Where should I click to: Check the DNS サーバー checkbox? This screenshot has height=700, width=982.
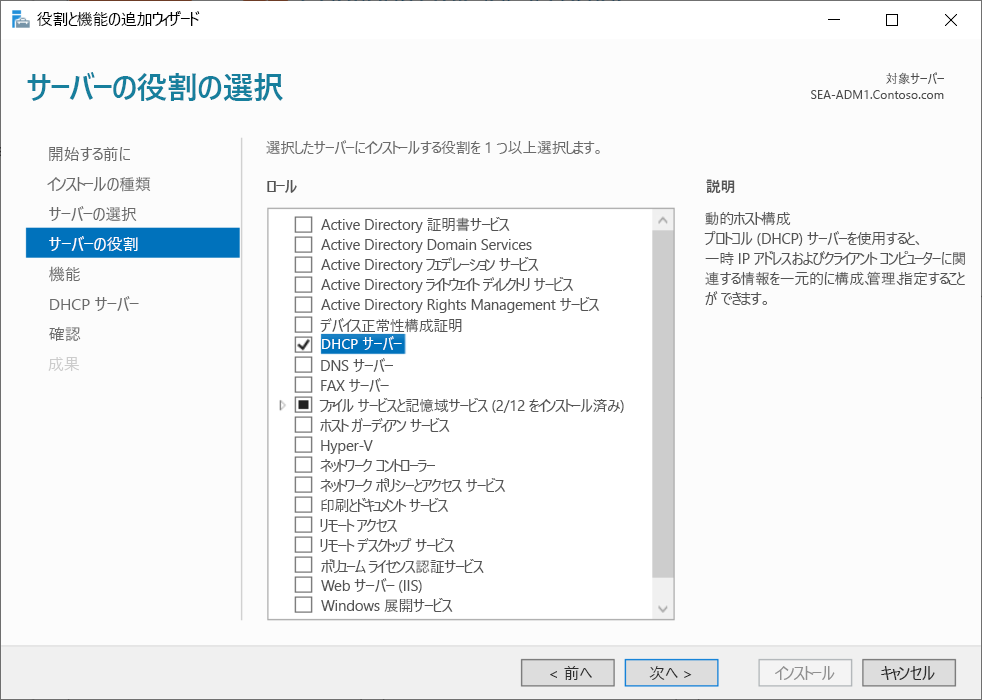303,365
